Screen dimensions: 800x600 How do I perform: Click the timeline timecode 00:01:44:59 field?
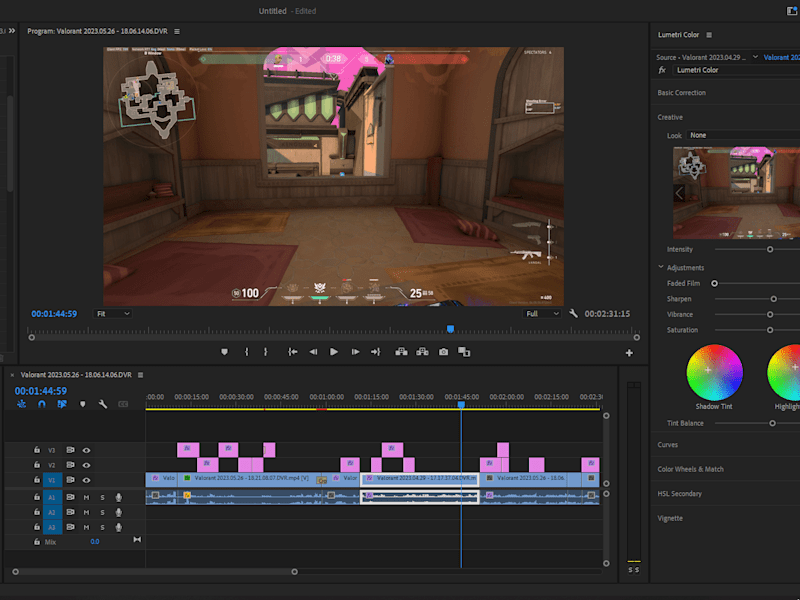pyautogui.click(x=41, y=391)
